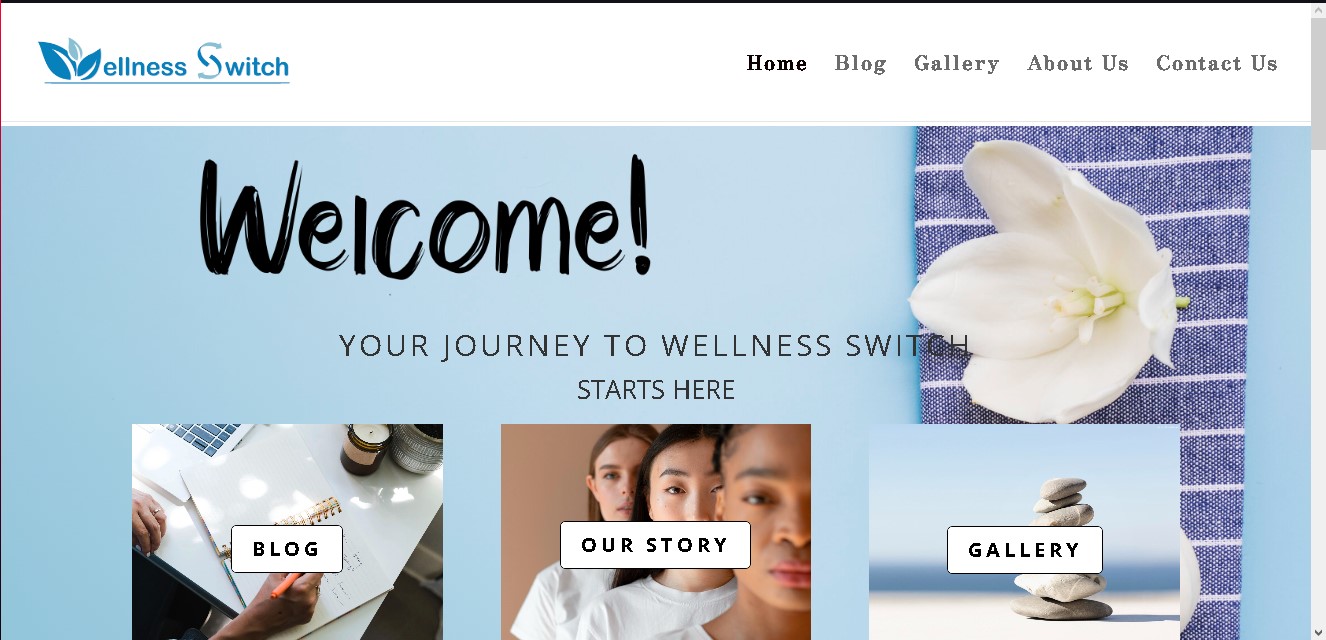Select the three women portrait thumbnail
The height and width of the screenshot is (640, 1326).
pyautogui.click(x=656, y=532)
